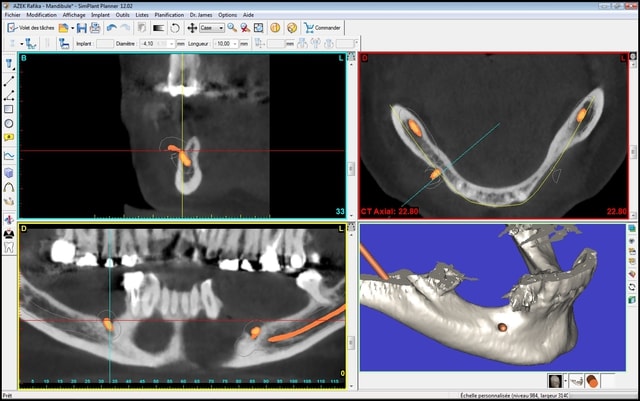Click the print icon in the toolbar
The width and height of the screenshot is (640, 401).
[x=96, y=28]
